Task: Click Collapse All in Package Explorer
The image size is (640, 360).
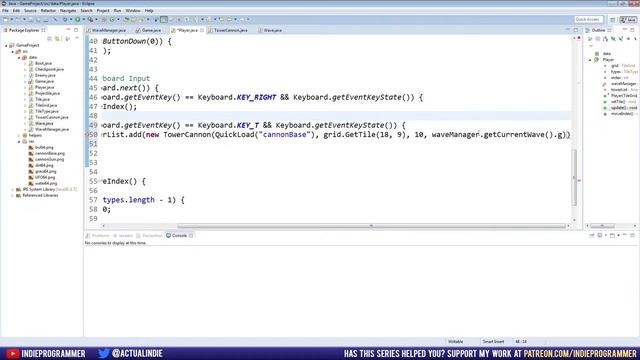Action: [x=49, y=38]
